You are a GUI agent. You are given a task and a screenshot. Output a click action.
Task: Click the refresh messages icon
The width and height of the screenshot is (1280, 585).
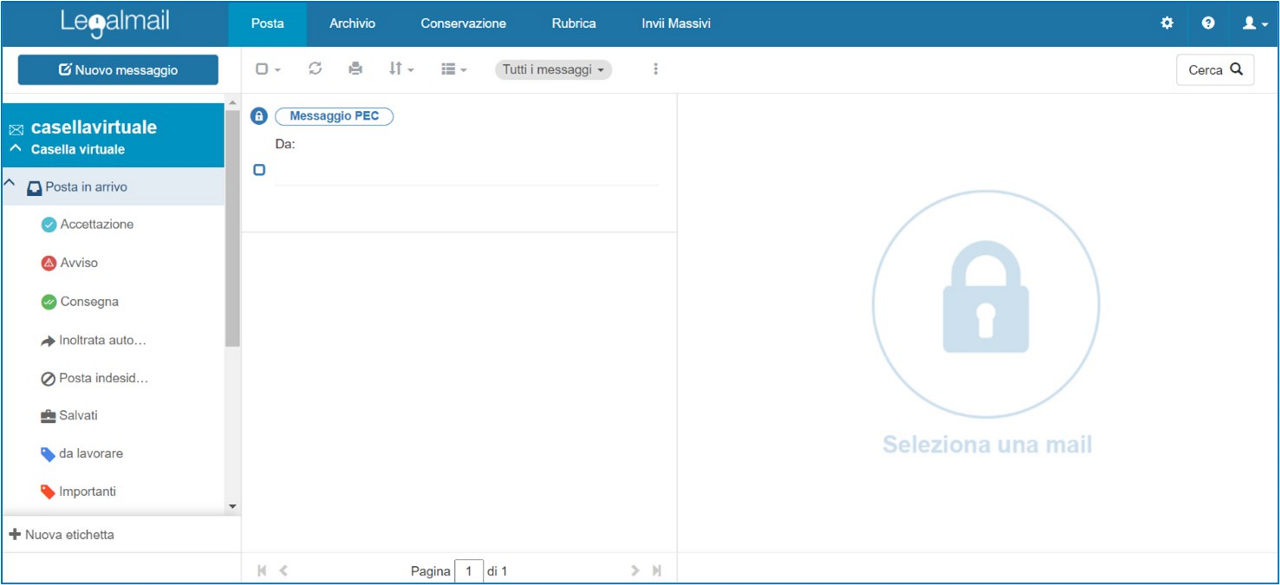coord(315,69)
